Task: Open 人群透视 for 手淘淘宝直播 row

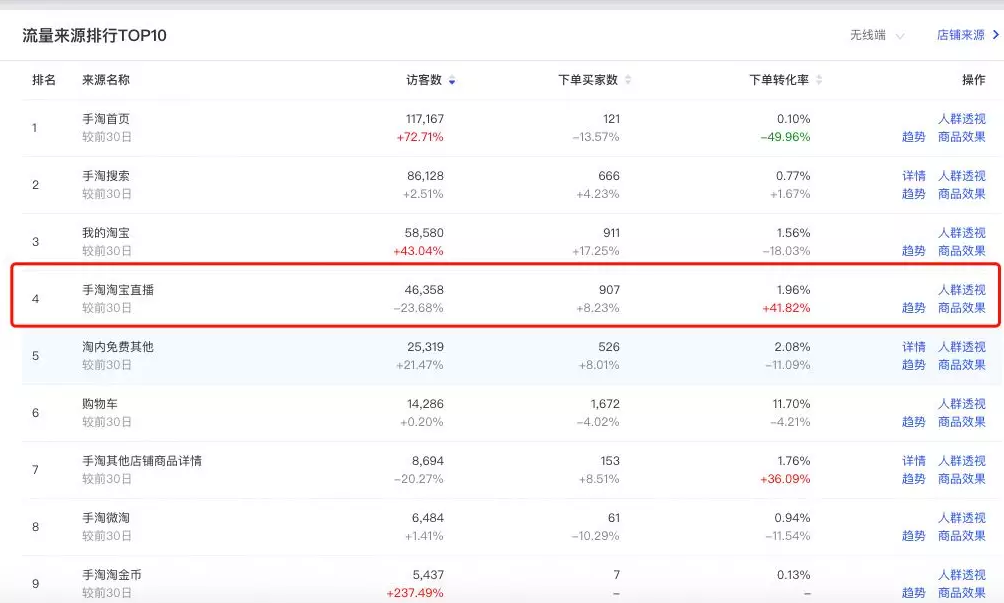Action: click(961, 290)
